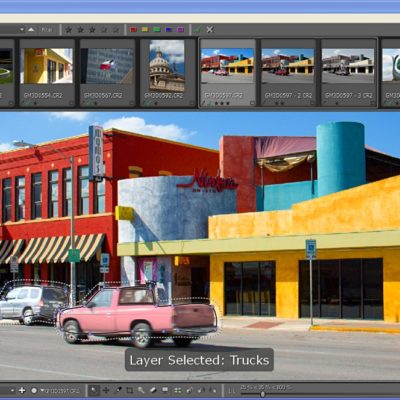Open the sort dropdown arrow beside the up arrow
400x400 pixels.
(x=22, y=30)
